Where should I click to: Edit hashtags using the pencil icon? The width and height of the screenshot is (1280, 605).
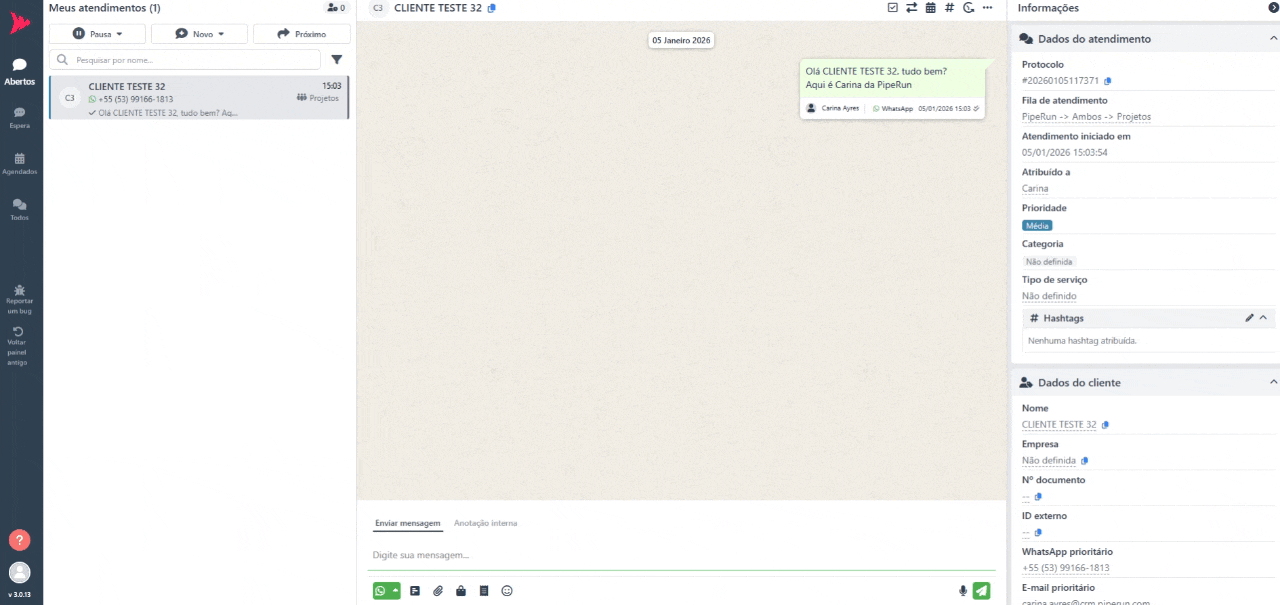[1249, 318]
